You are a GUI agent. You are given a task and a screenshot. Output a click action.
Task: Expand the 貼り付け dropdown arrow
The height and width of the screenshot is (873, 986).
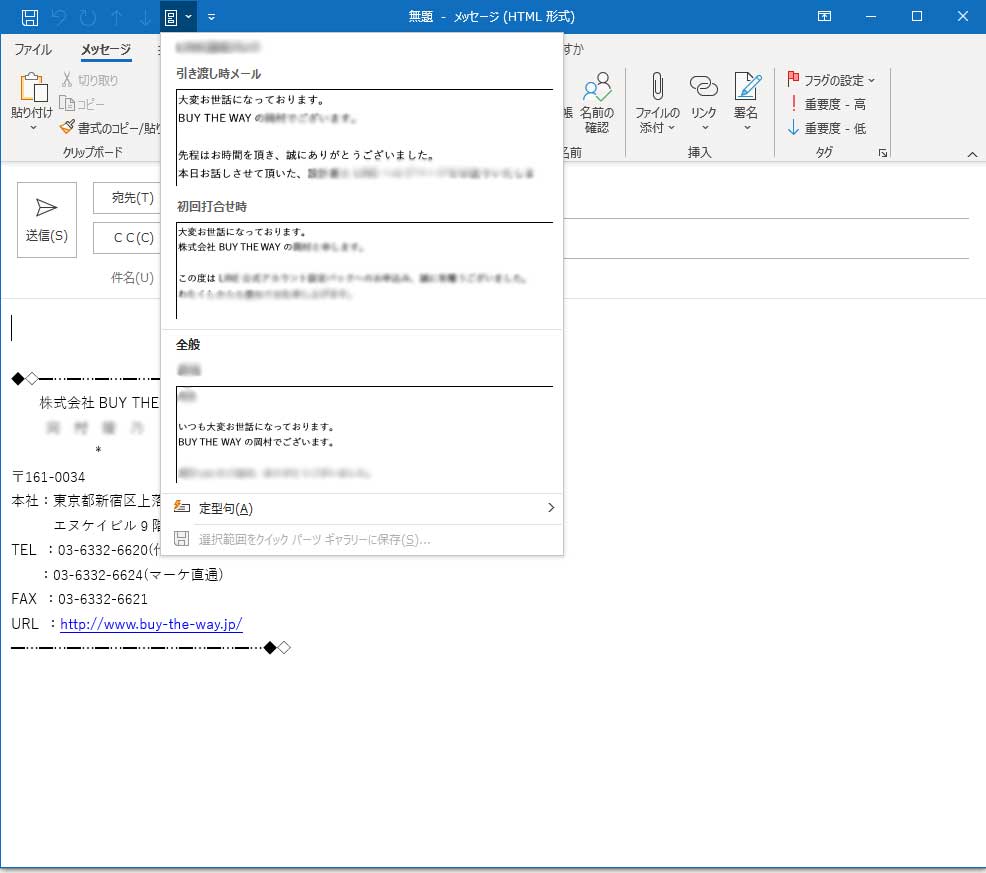[33, 128]
